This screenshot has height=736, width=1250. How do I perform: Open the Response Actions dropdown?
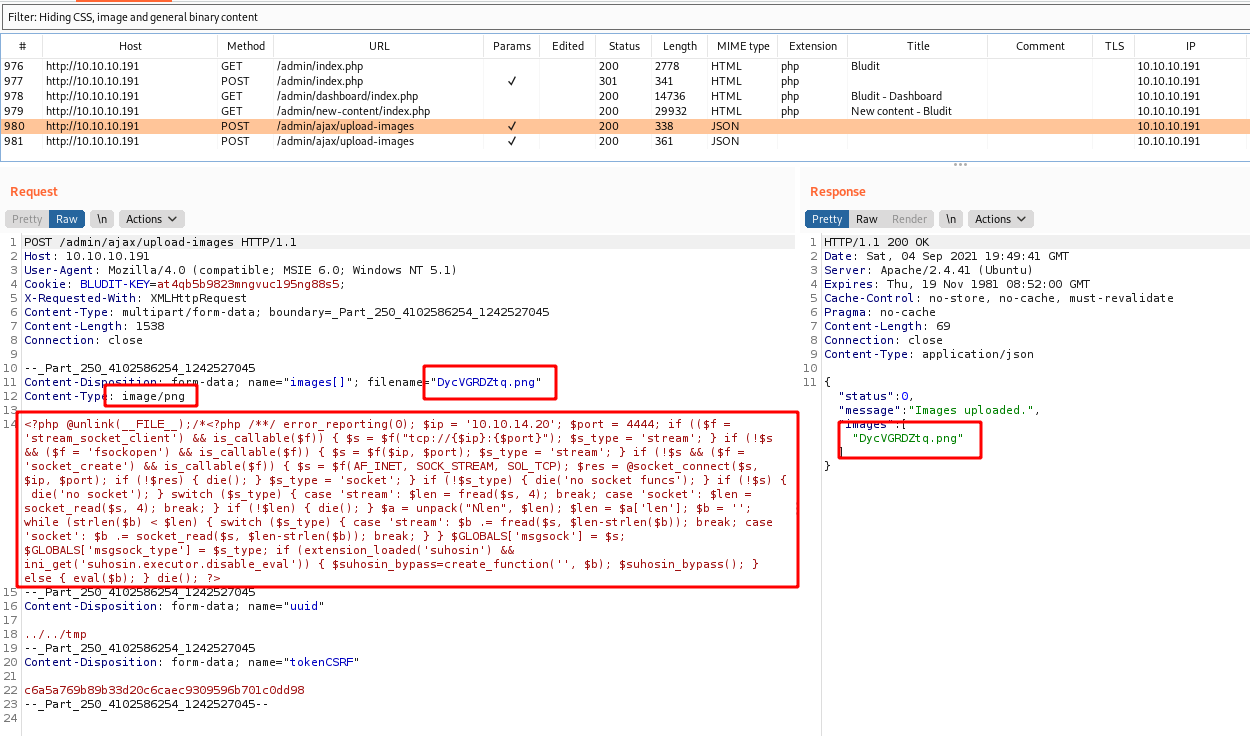point(1001,219)
